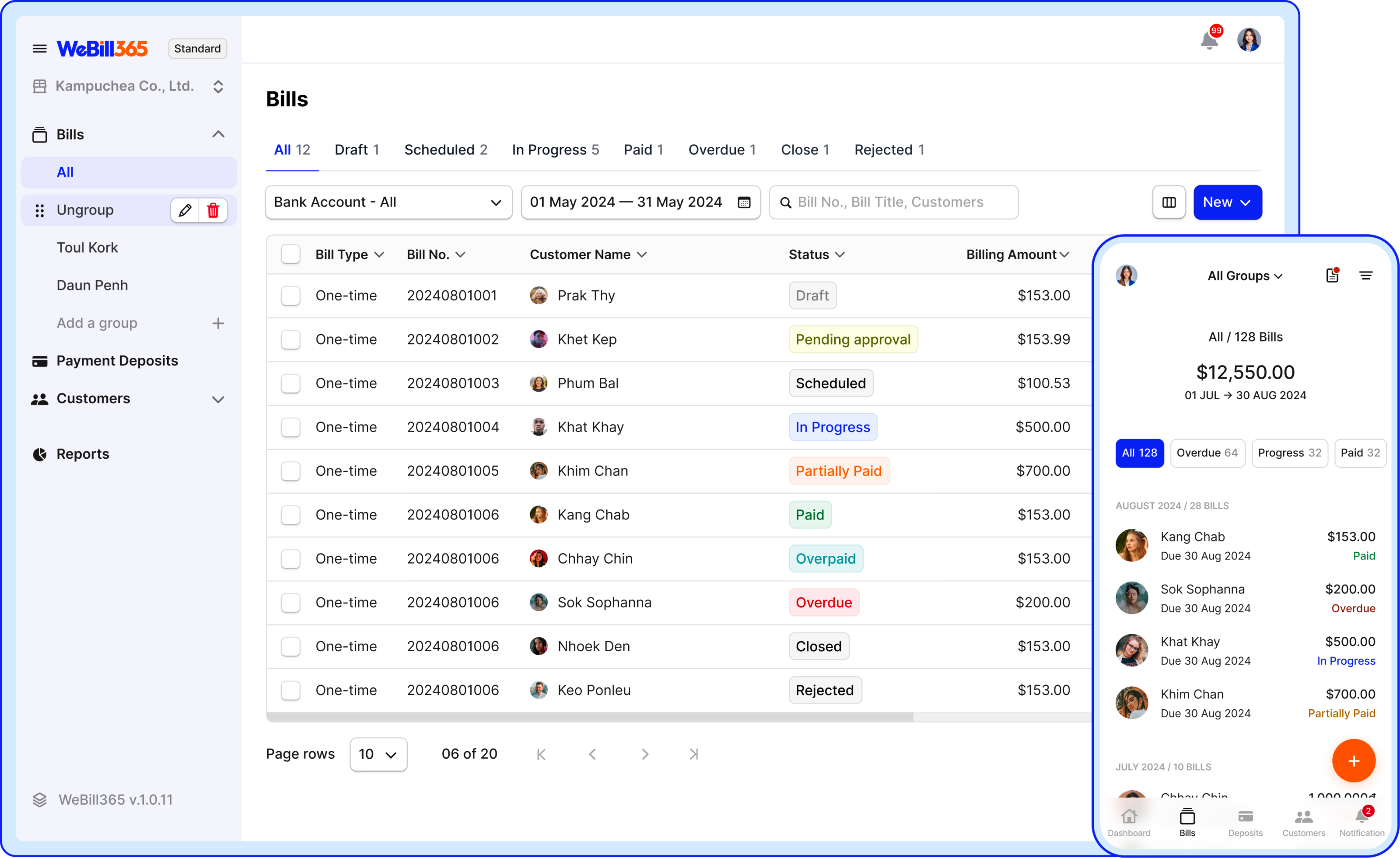
Task: Open the New button dropdown
Action: click(x=1227, y=202)
